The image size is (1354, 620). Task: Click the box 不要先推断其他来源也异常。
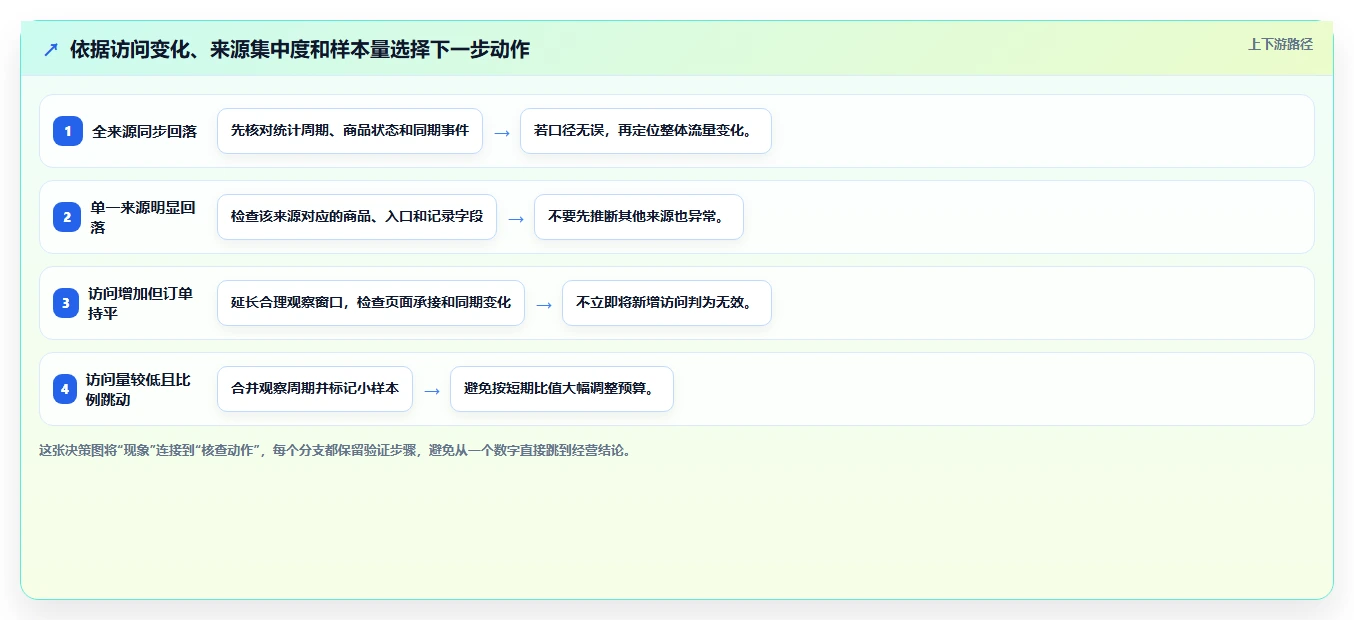click(639, 217)
